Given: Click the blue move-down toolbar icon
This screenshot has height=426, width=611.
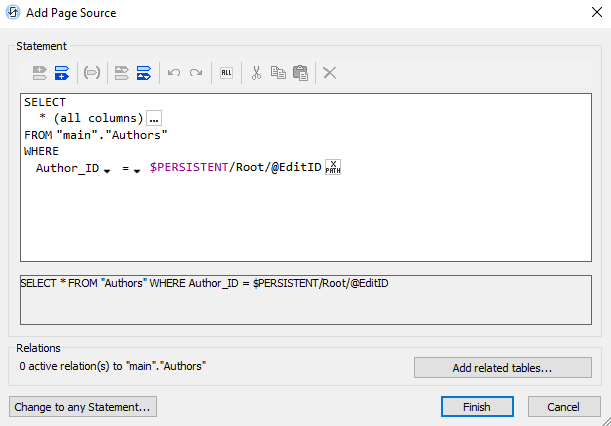Looking at the screenshot, I should [144, 73].
